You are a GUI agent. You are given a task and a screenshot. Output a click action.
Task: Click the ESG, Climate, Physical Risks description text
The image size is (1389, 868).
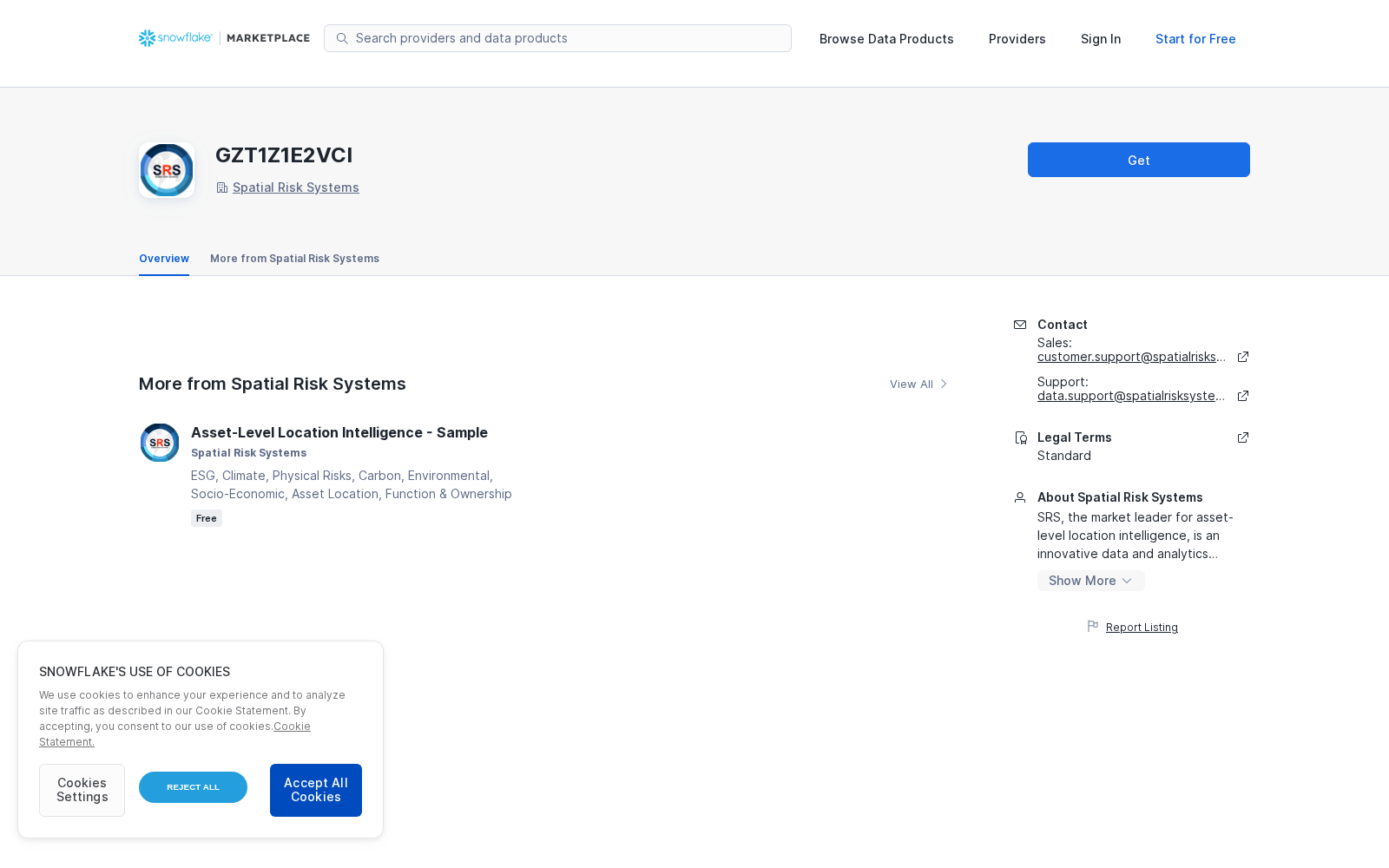click(352, 484)
